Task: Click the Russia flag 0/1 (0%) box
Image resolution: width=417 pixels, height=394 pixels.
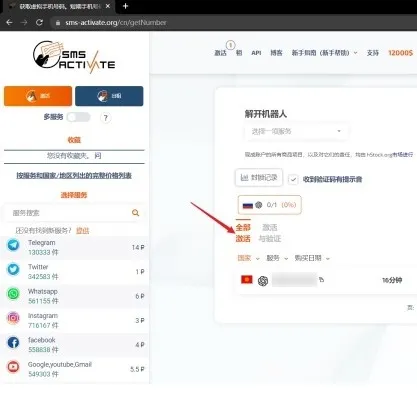Action: (x=270, y=205)
